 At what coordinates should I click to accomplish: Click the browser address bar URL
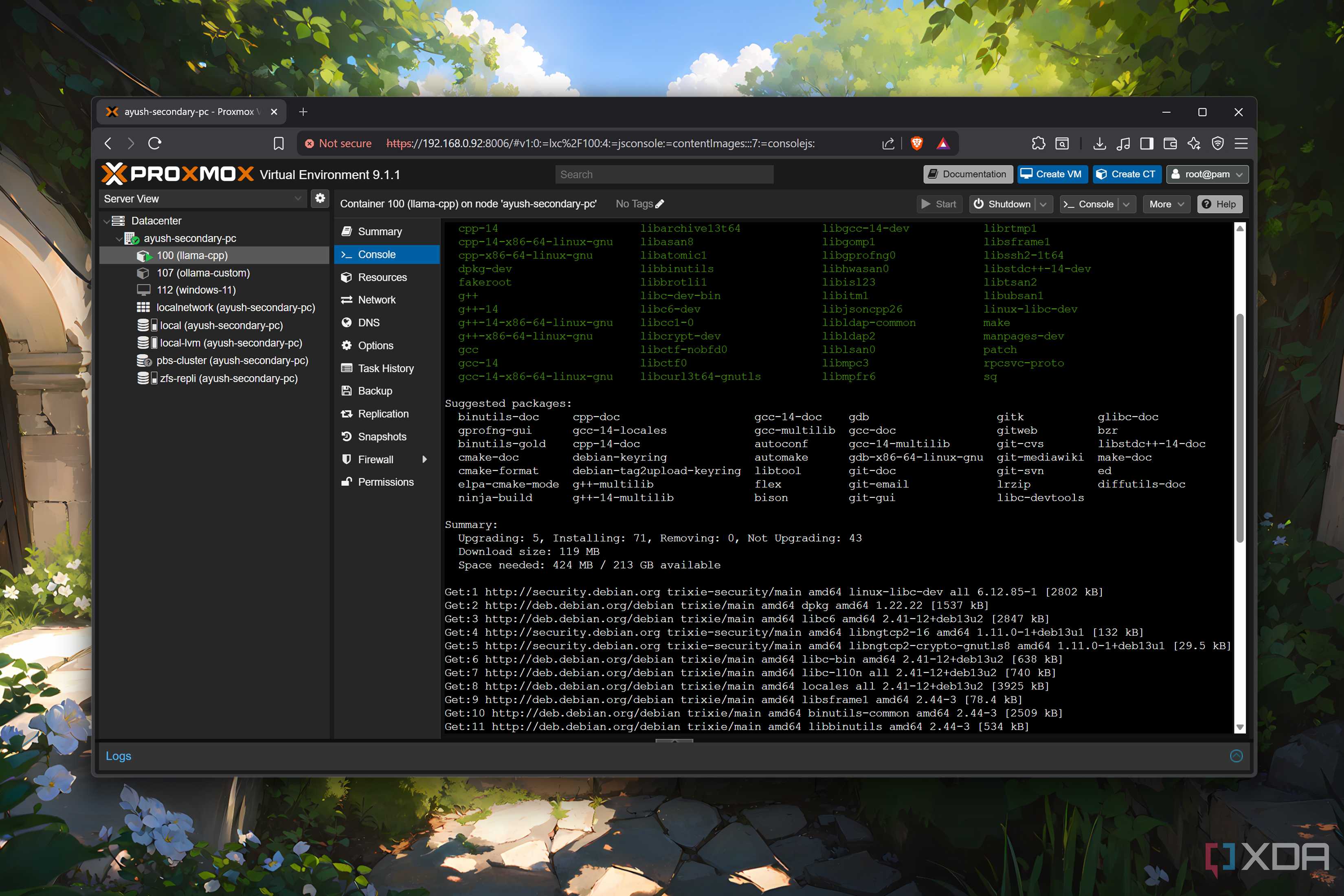[601, 143]
